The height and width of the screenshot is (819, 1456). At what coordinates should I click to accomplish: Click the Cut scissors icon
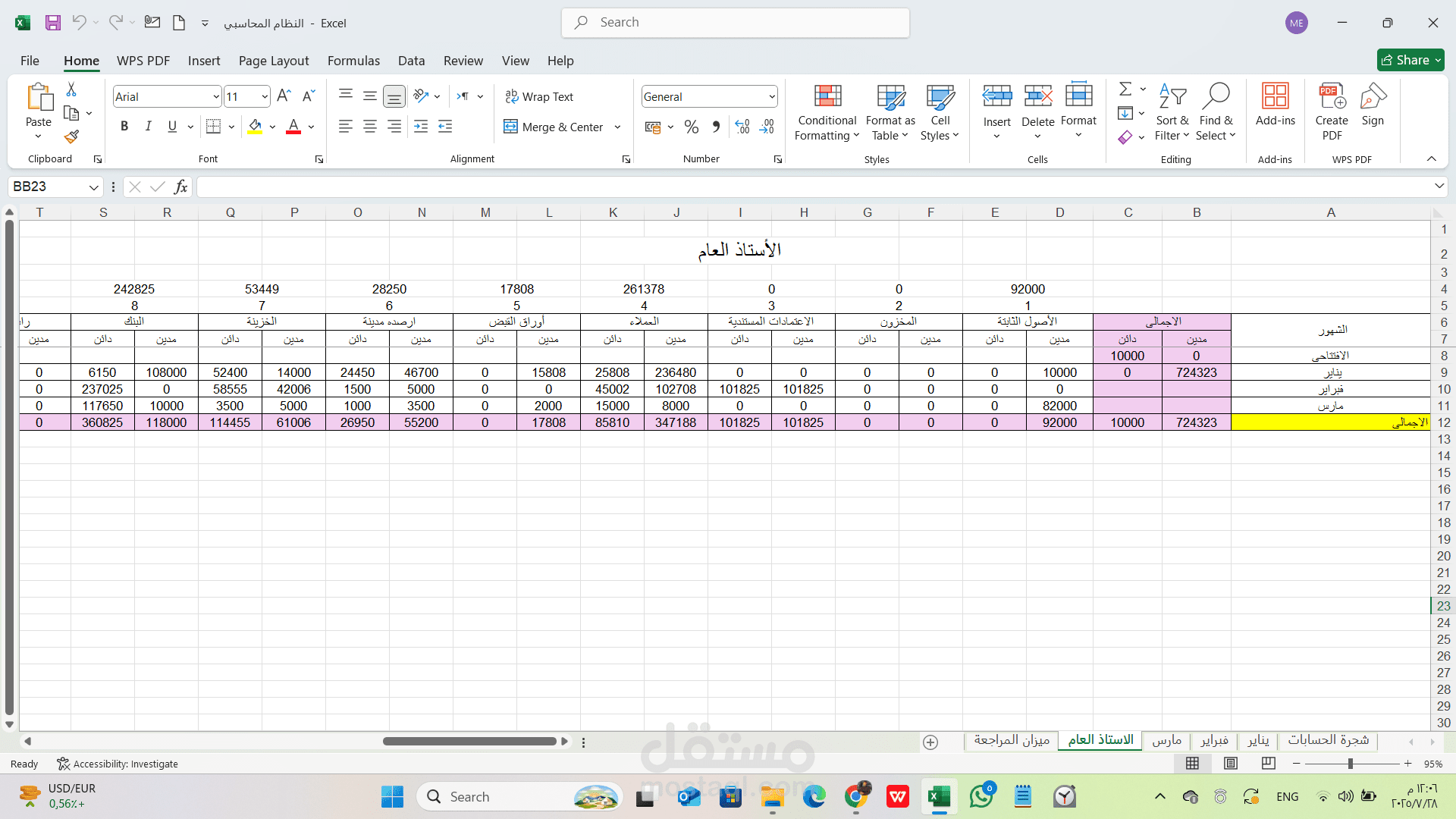point(71,89)
